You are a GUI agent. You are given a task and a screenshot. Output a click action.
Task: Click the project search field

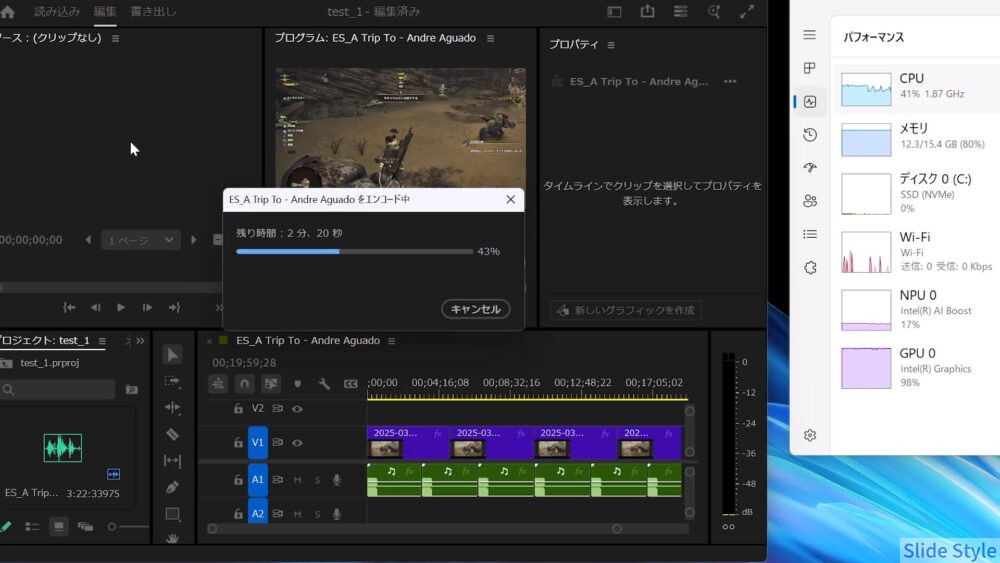click(58, 389)
